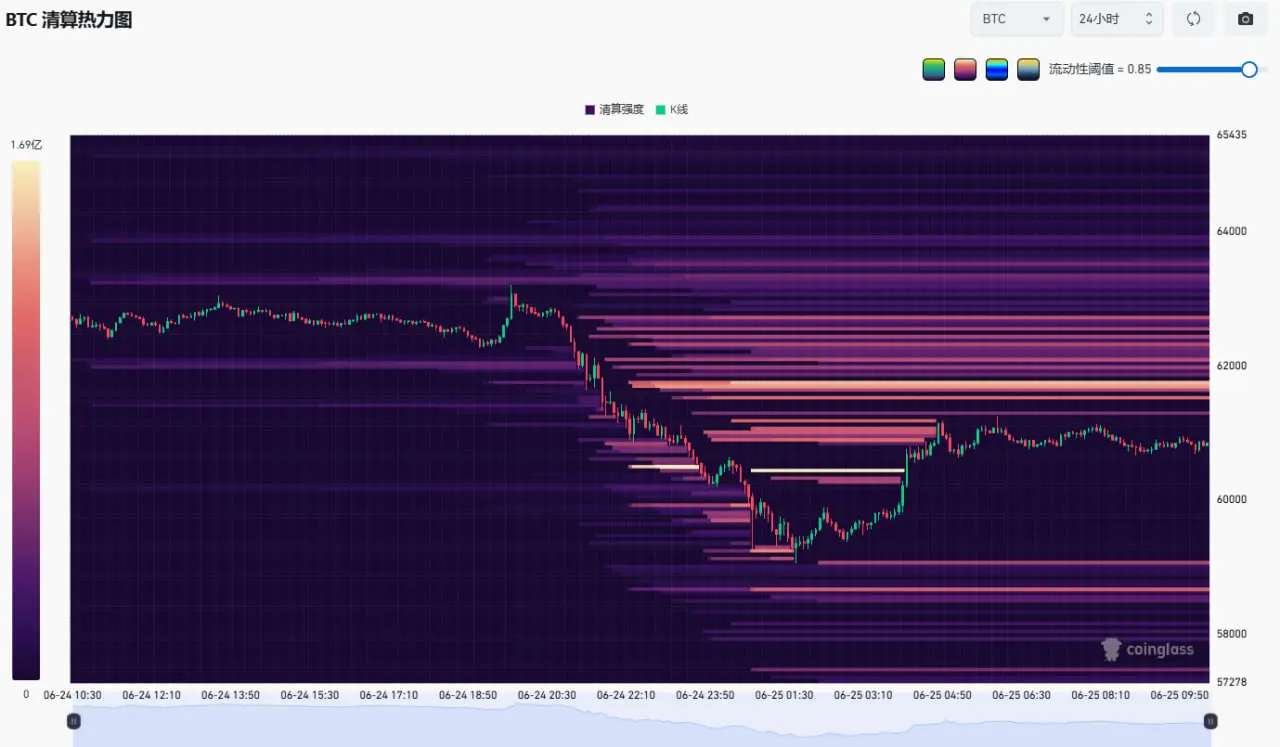Click the liquidity threshold slider handle
The width and height of the screenshot is (1280, 747).
coord(1249,69)
